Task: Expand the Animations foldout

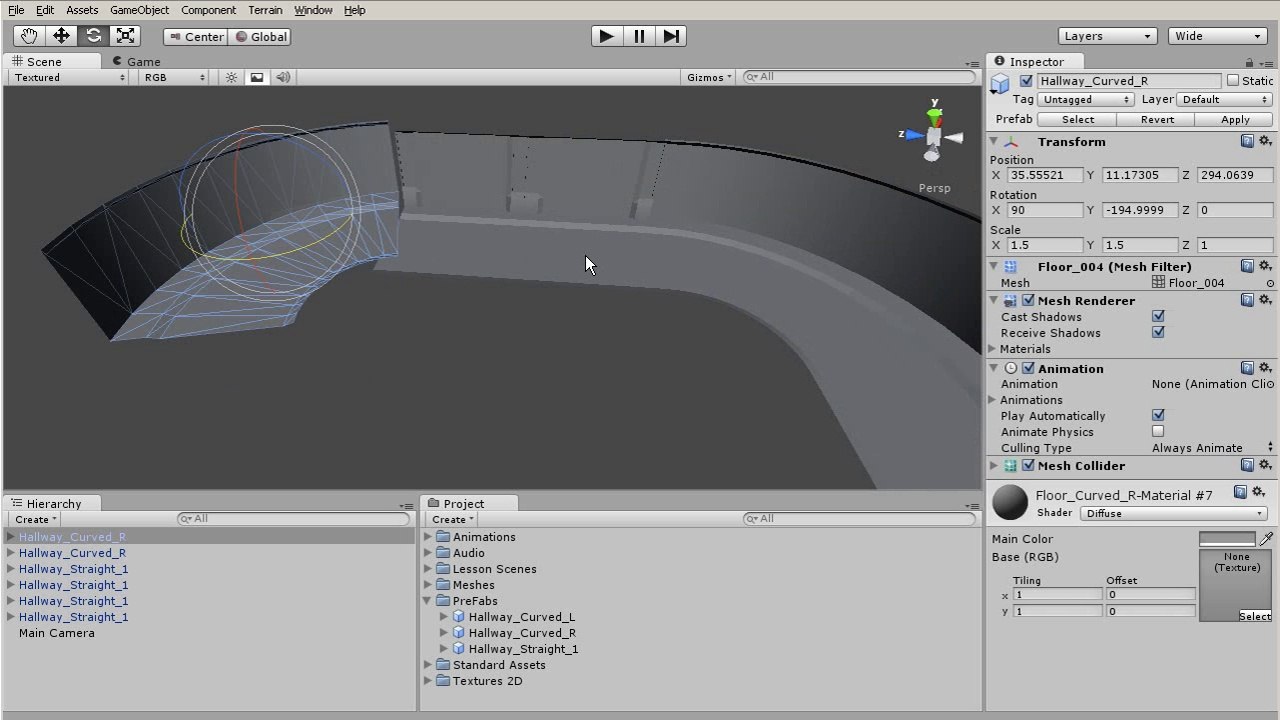Action: (993, 400)
